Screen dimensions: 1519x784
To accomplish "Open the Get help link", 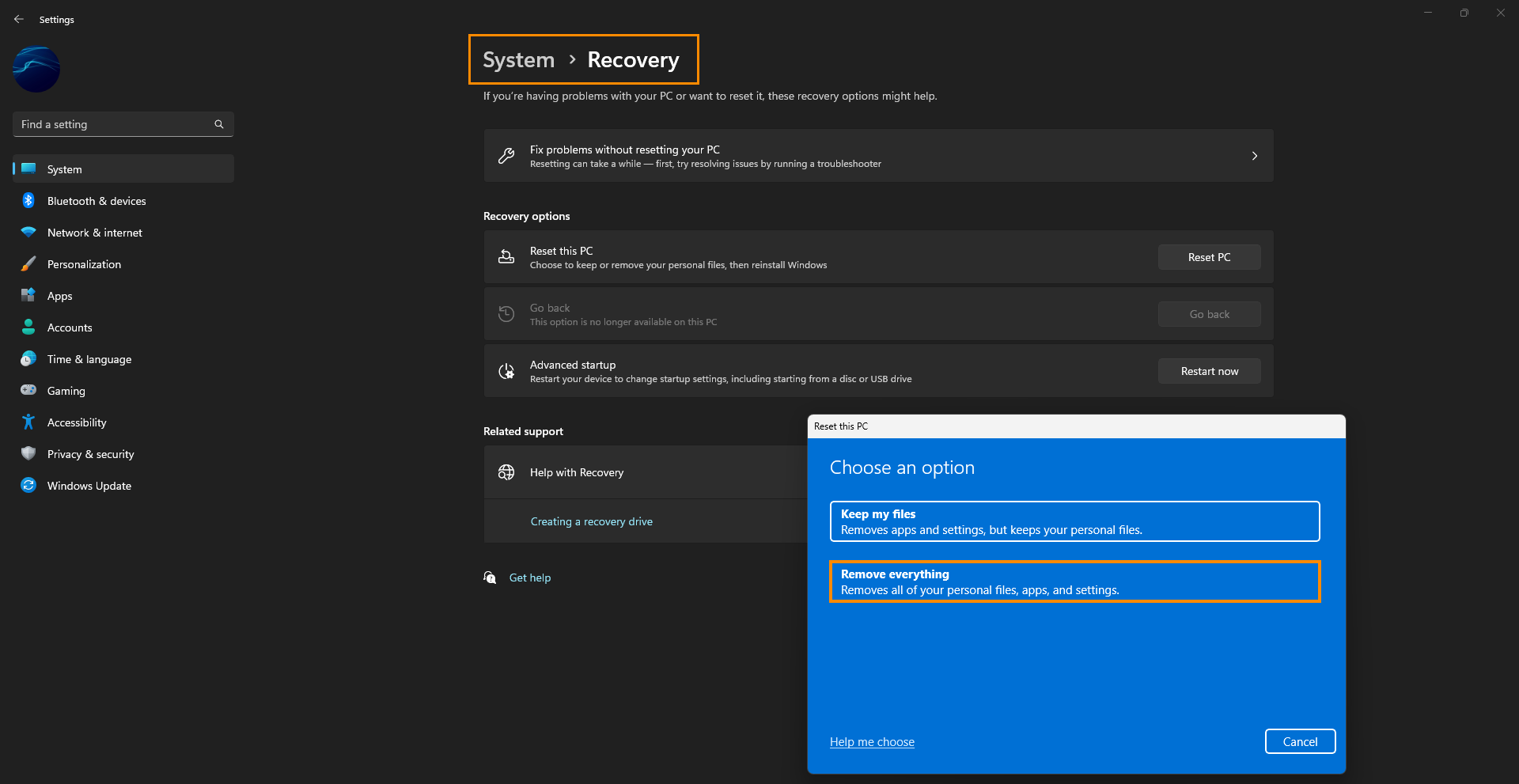I will tap(529, 578).
